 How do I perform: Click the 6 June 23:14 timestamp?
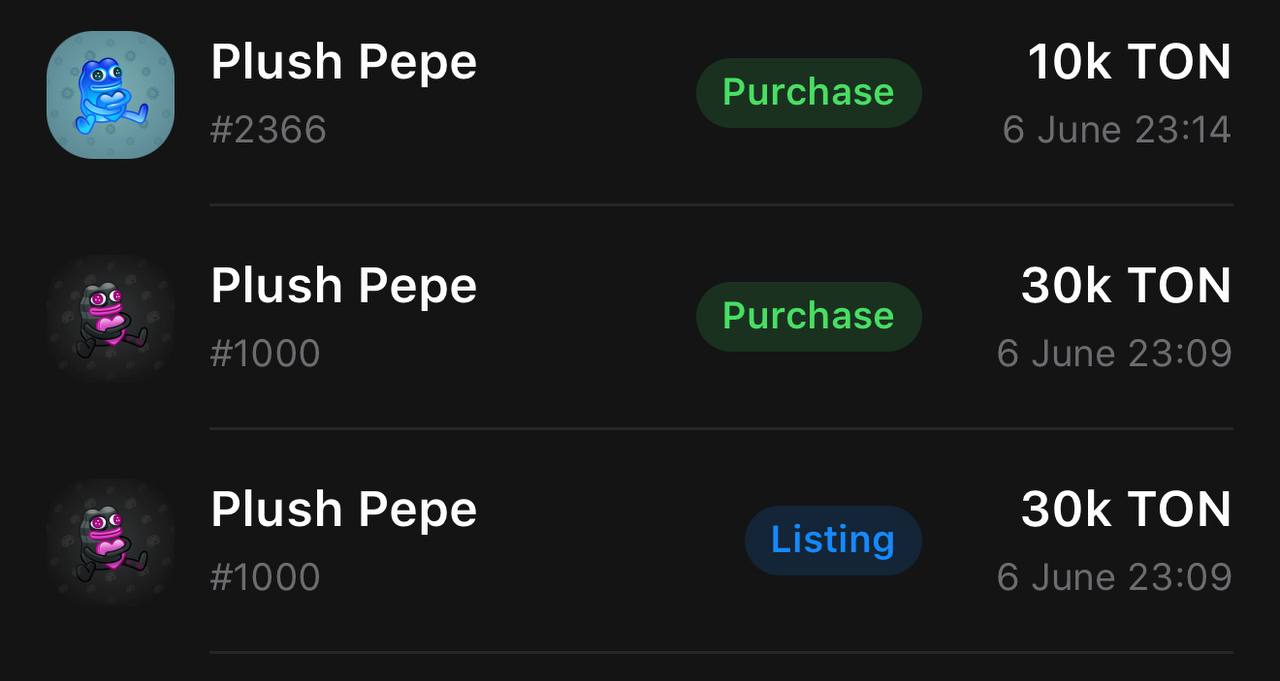point(1117,130)
